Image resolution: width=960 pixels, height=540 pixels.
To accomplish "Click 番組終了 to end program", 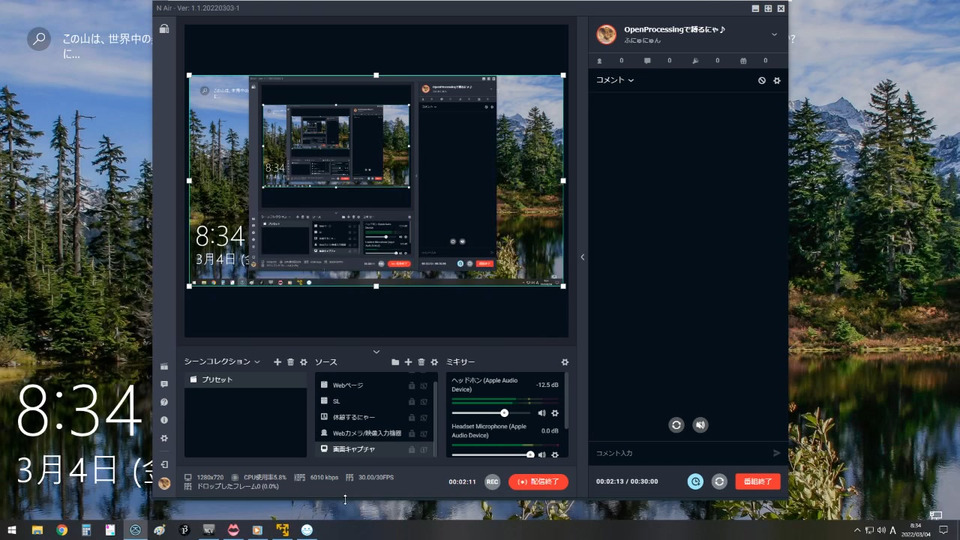I will tap(758, 481).
